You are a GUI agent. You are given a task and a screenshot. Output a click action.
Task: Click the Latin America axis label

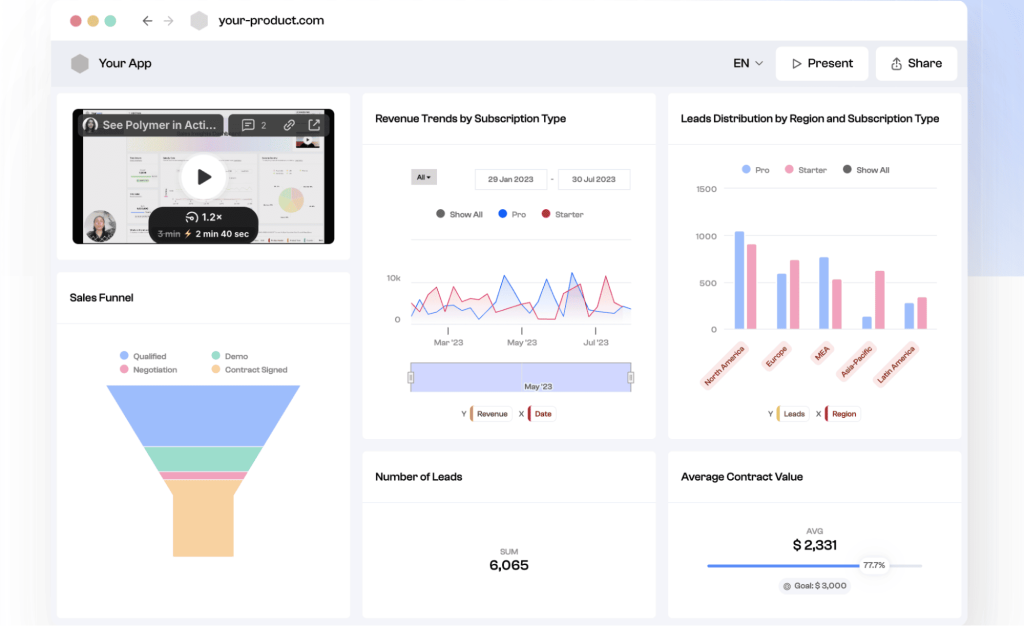point(896,364)
